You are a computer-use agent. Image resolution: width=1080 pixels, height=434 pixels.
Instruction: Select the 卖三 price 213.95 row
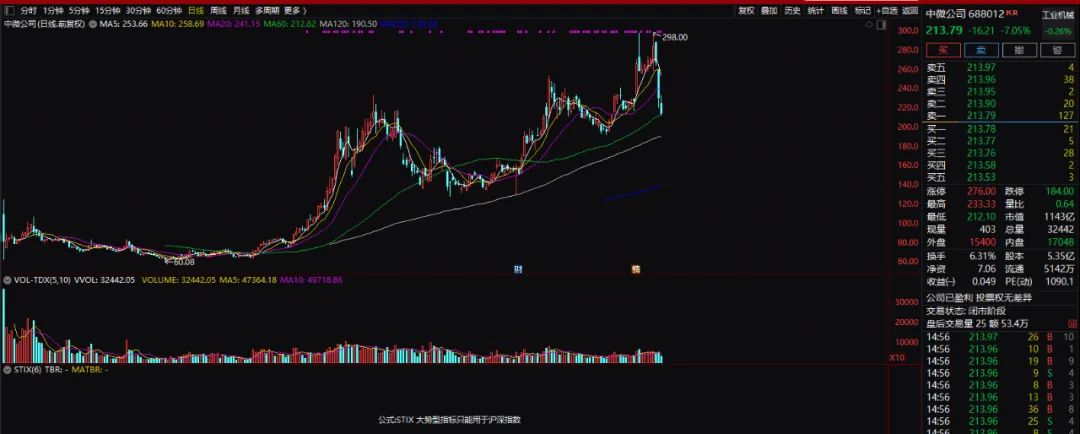coord(999,92)
